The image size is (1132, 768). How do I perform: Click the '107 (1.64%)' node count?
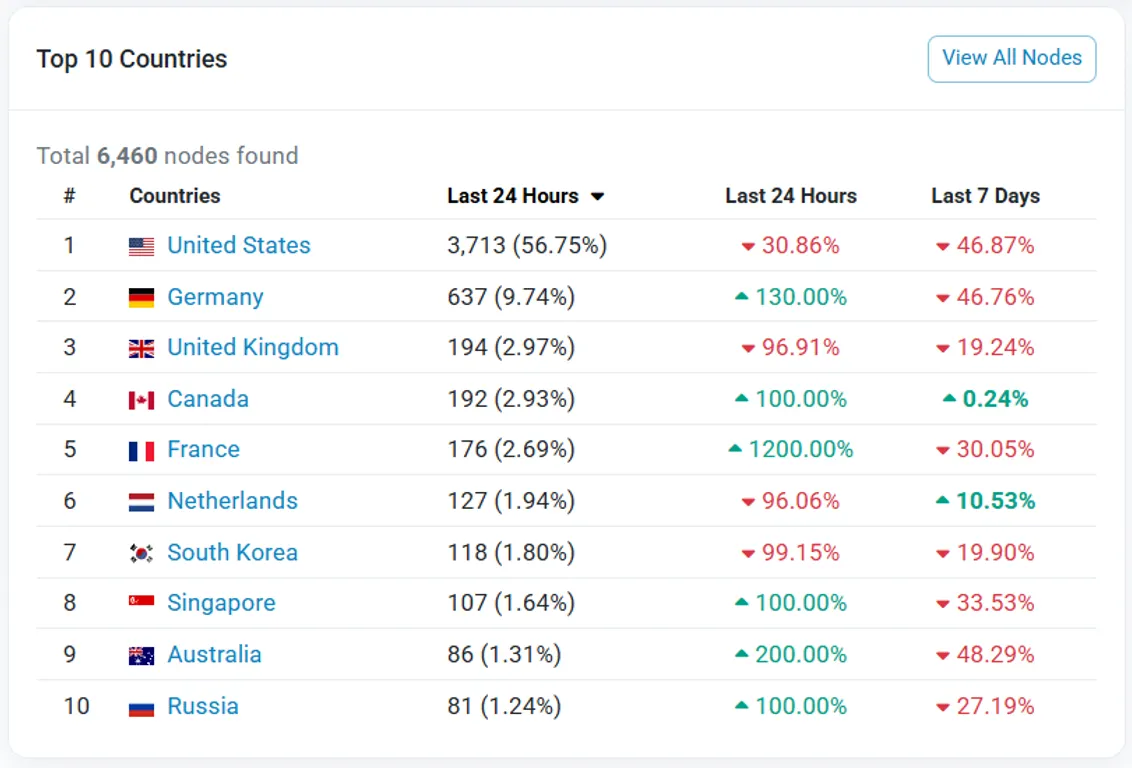tap(511, 603)
